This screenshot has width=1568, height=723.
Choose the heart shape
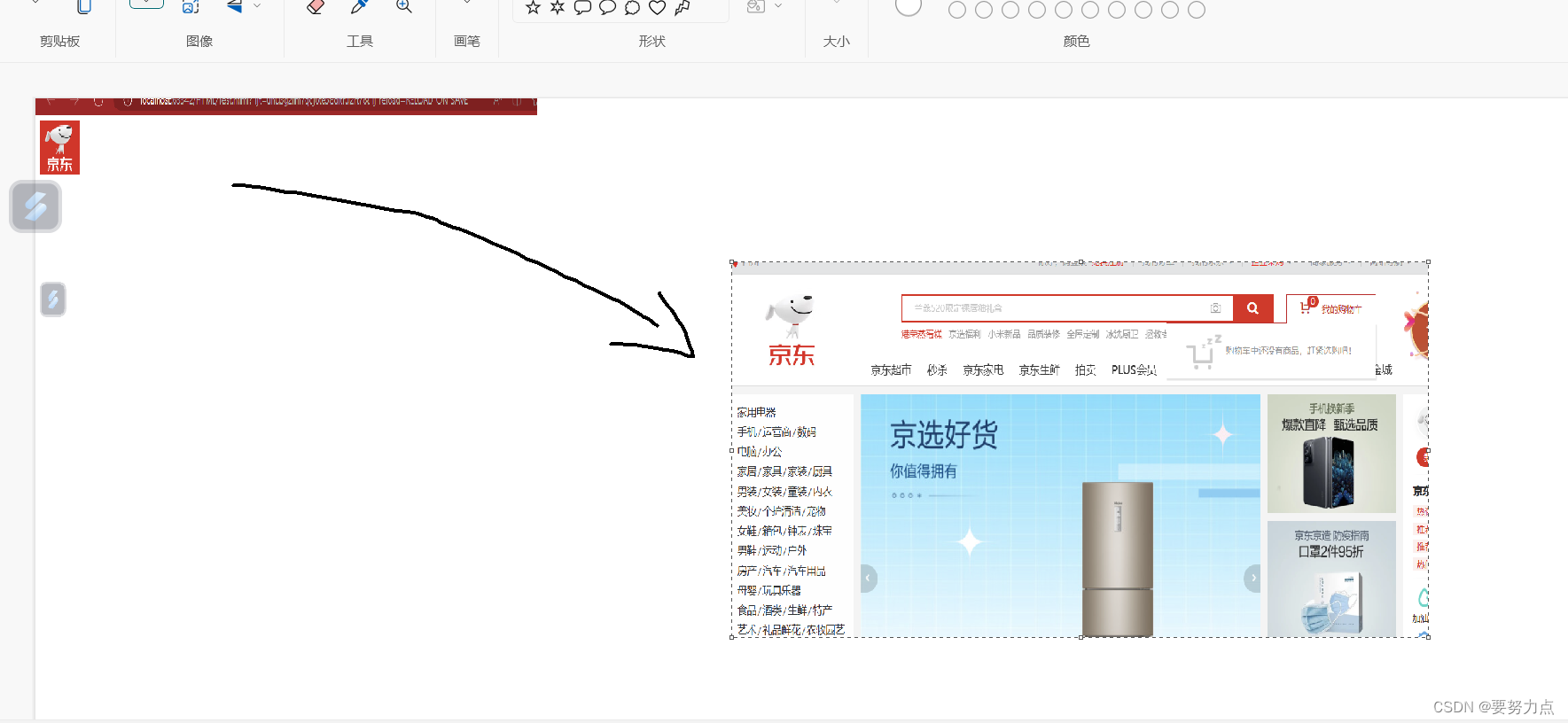[657, 8]
